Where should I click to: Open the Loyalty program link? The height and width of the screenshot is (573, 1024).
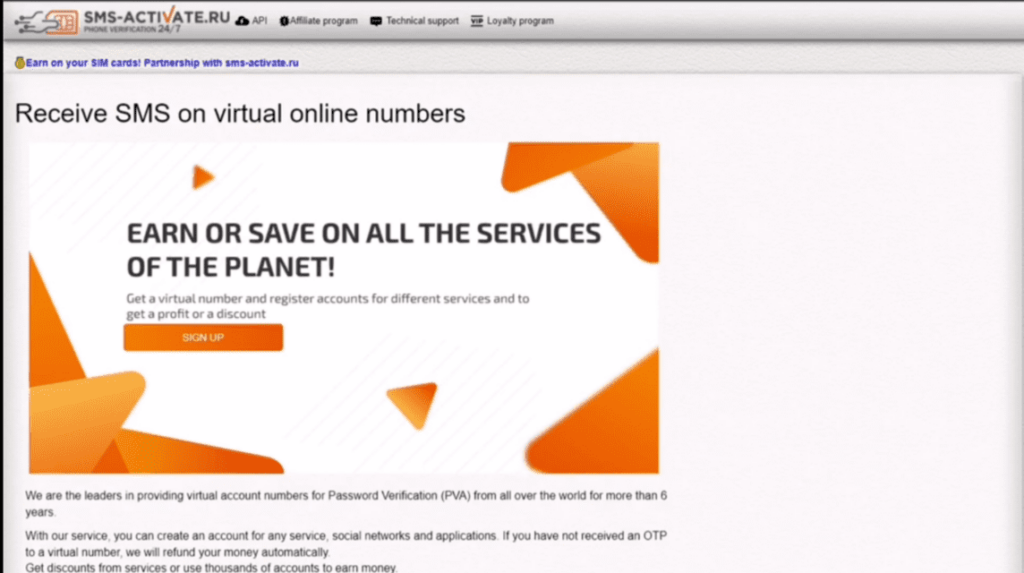(520, 21)
